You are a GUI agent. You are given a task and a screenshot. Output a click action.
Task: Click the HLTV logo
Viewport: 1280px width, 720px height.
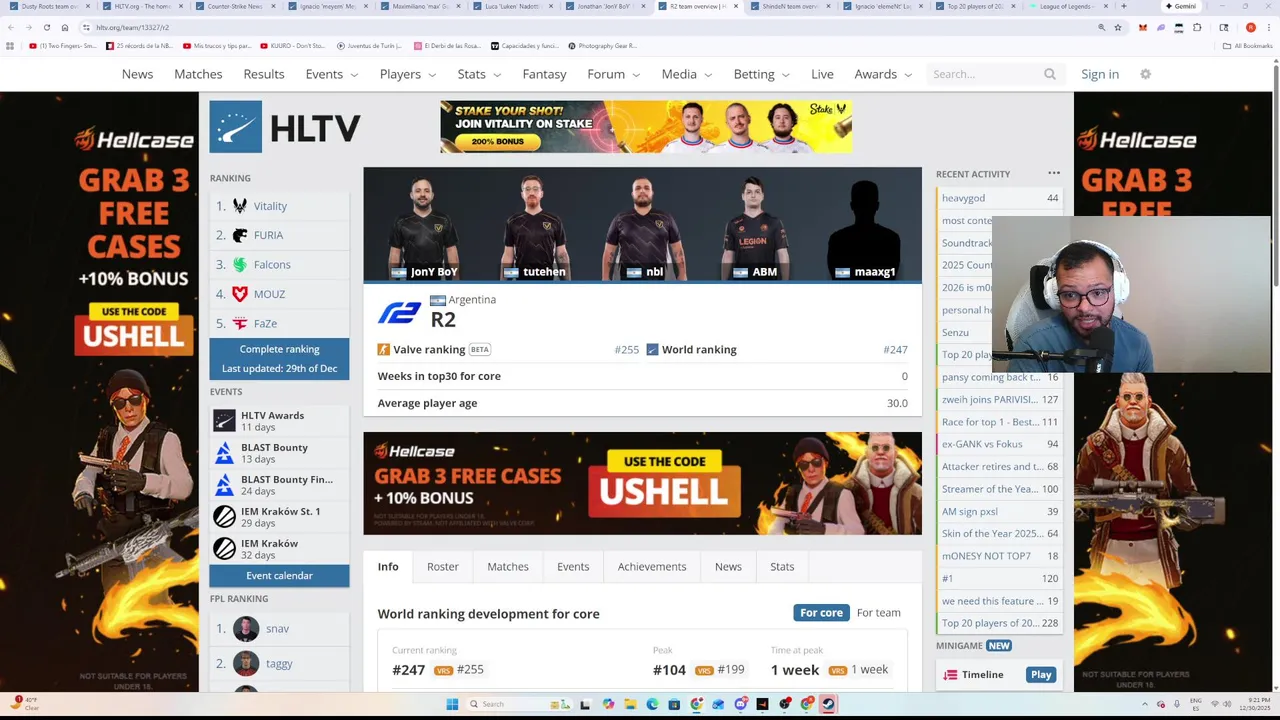point(285,127)
